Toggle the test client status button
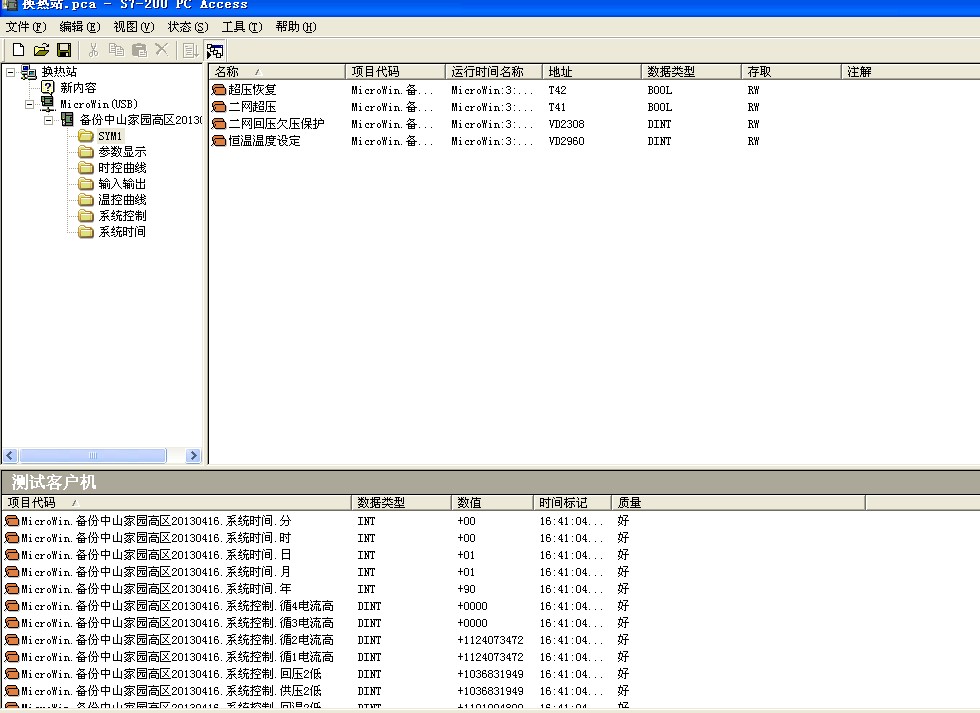The width and height of the screenshot is (980, 713). [x=214, y=51]
